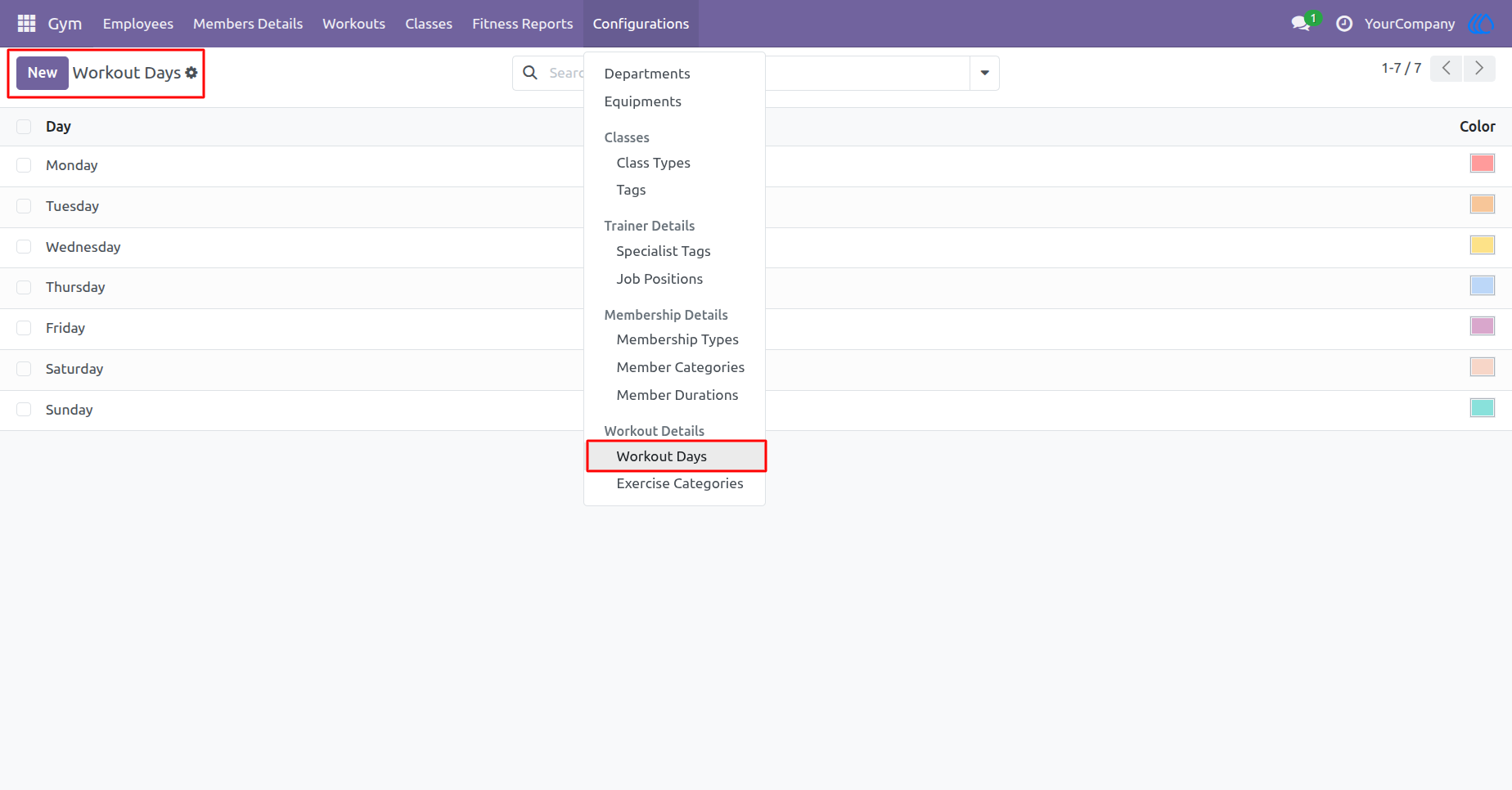Click Thursday's blue color swatch
This screenshot has width=1512, height=790.
1482,285
